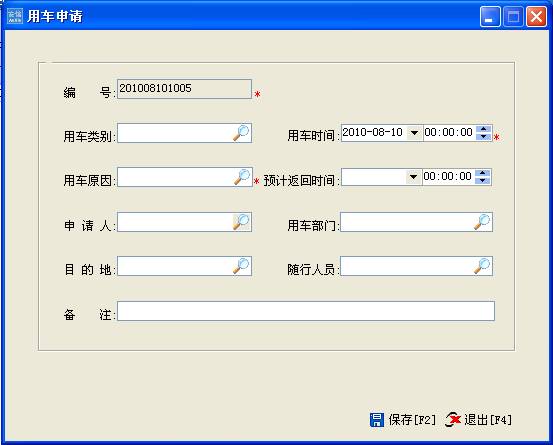Increase 用车时间 time with up spinner

tap(483, 129)
